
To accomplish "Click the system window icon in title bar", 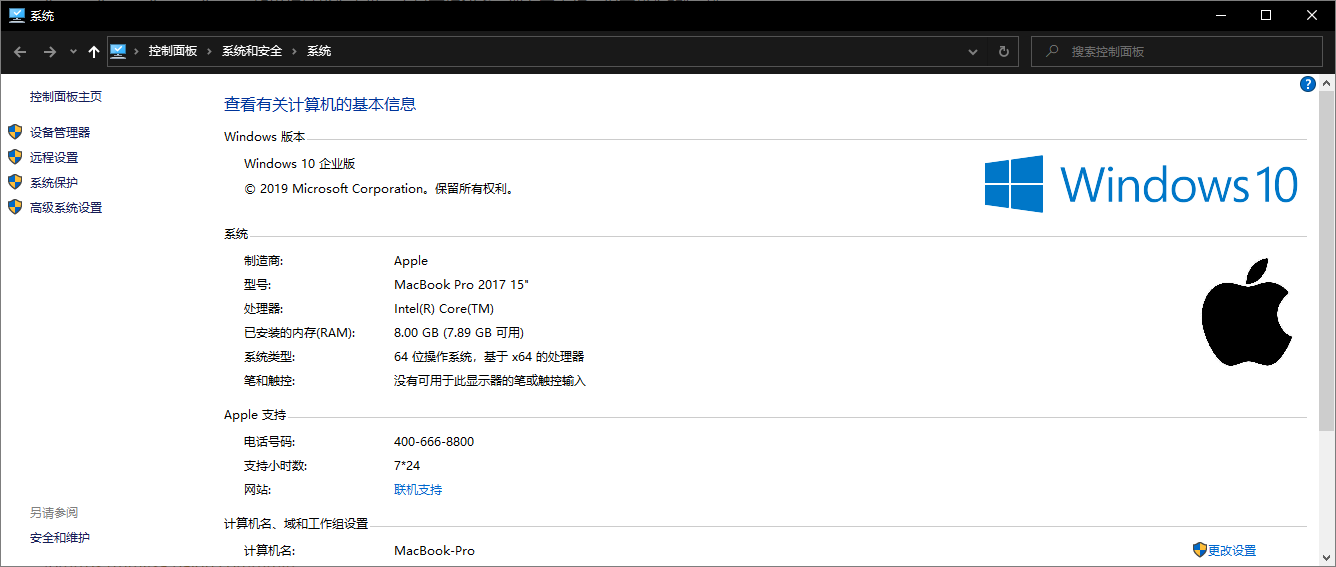I will [x=17, y=15].
